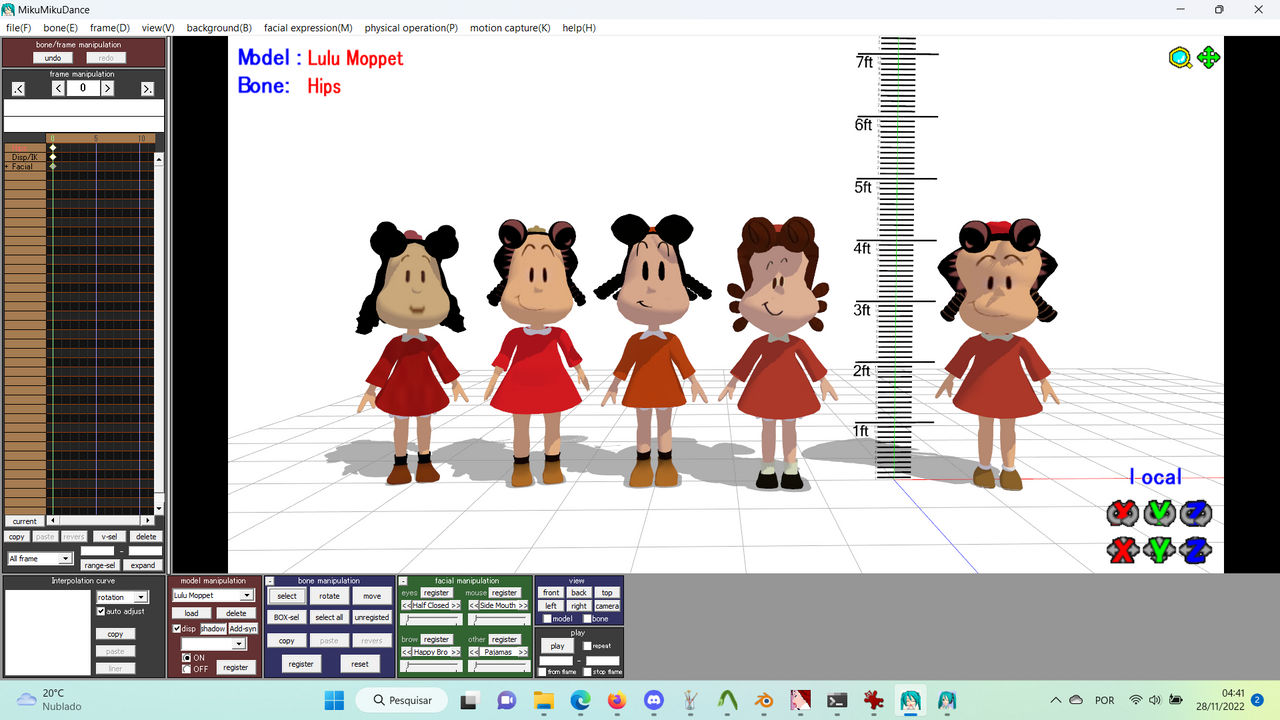
Task: Click undo in bone/frame manipulation
Action: click(52, 57)
